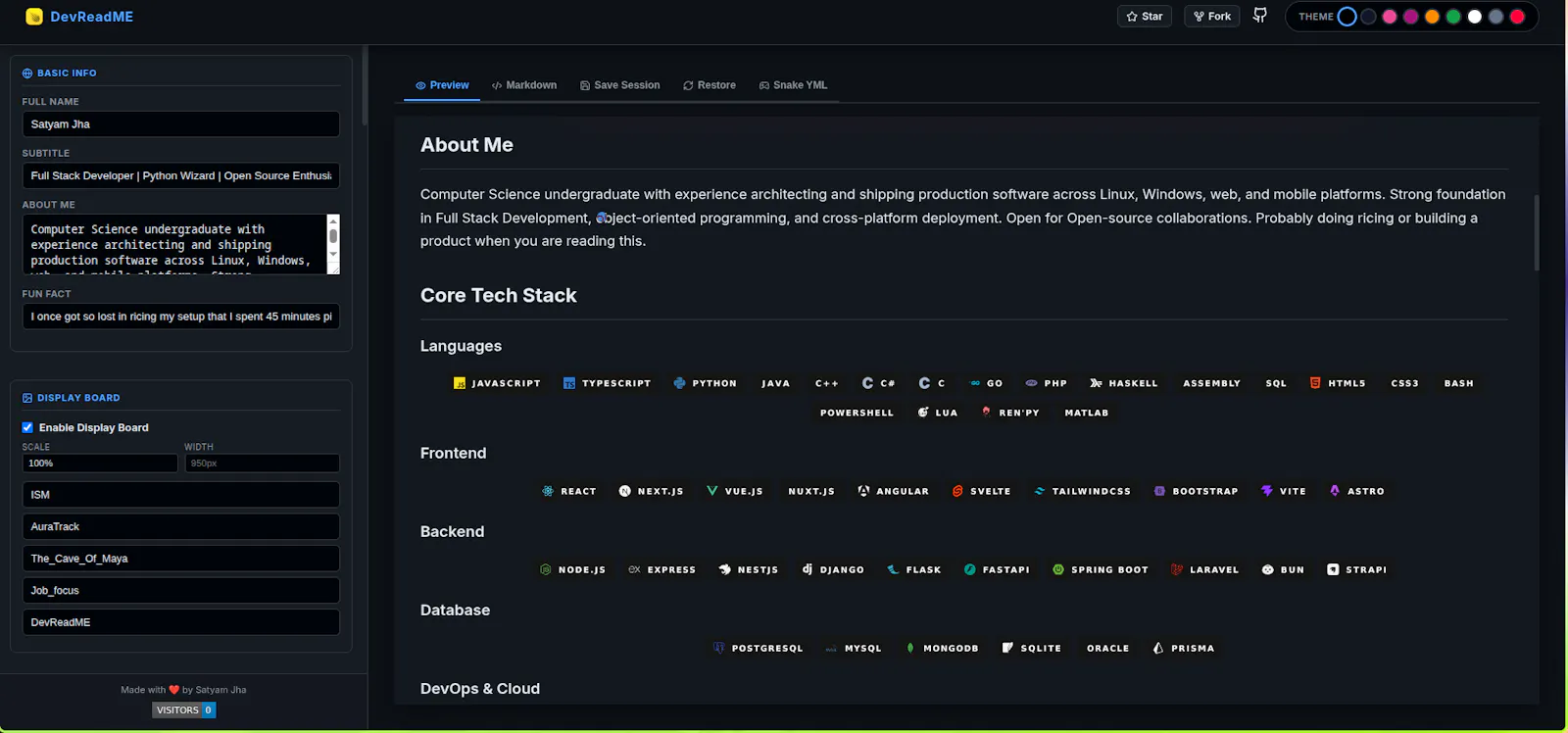Select the magenta theme swatch

pyautogui.click(x=1411, y=17)
